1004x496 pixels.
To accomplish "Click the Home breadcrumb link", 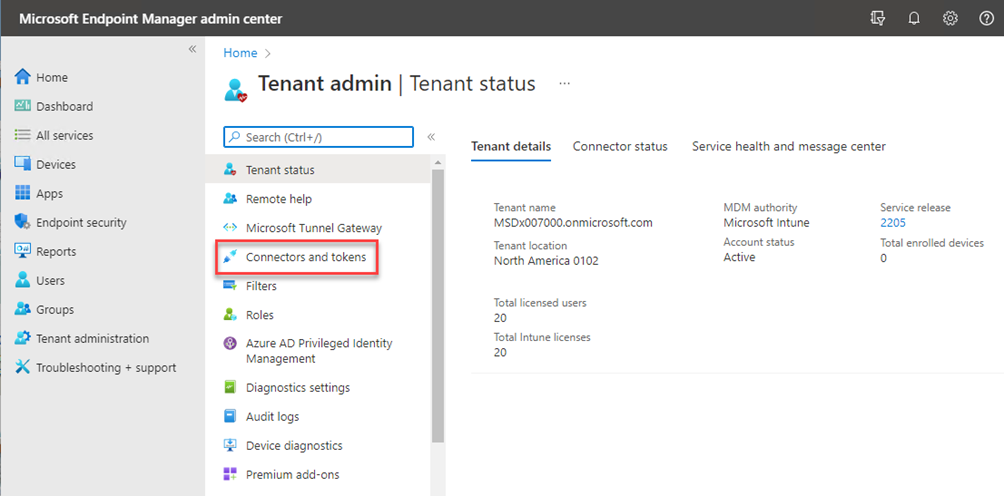I will [x=240, y=53].
